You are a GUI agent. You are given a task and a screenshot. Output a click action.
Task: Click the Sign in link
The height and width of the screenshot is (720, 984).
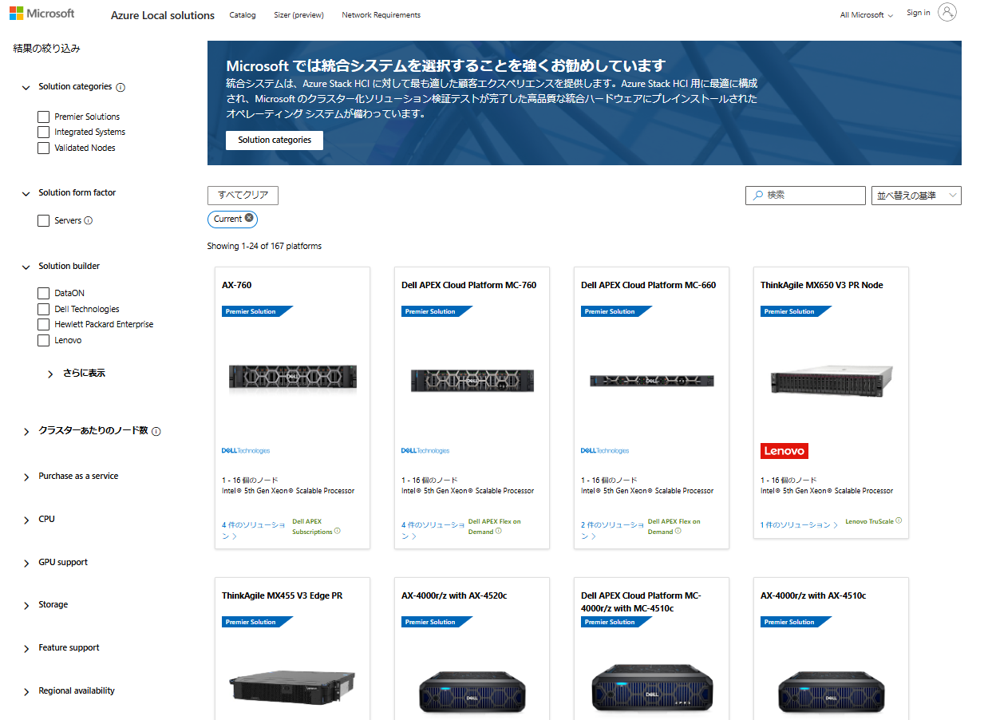[918, 13]
